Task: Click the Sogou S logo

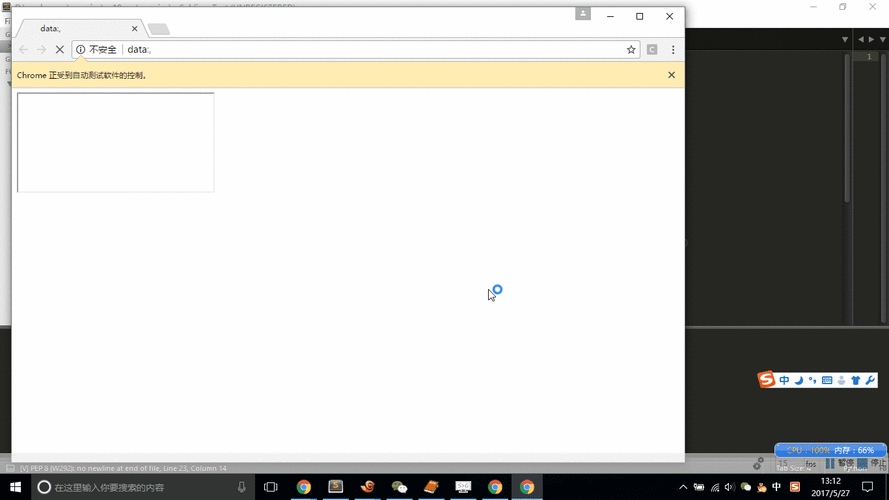Action: [767, 380]
